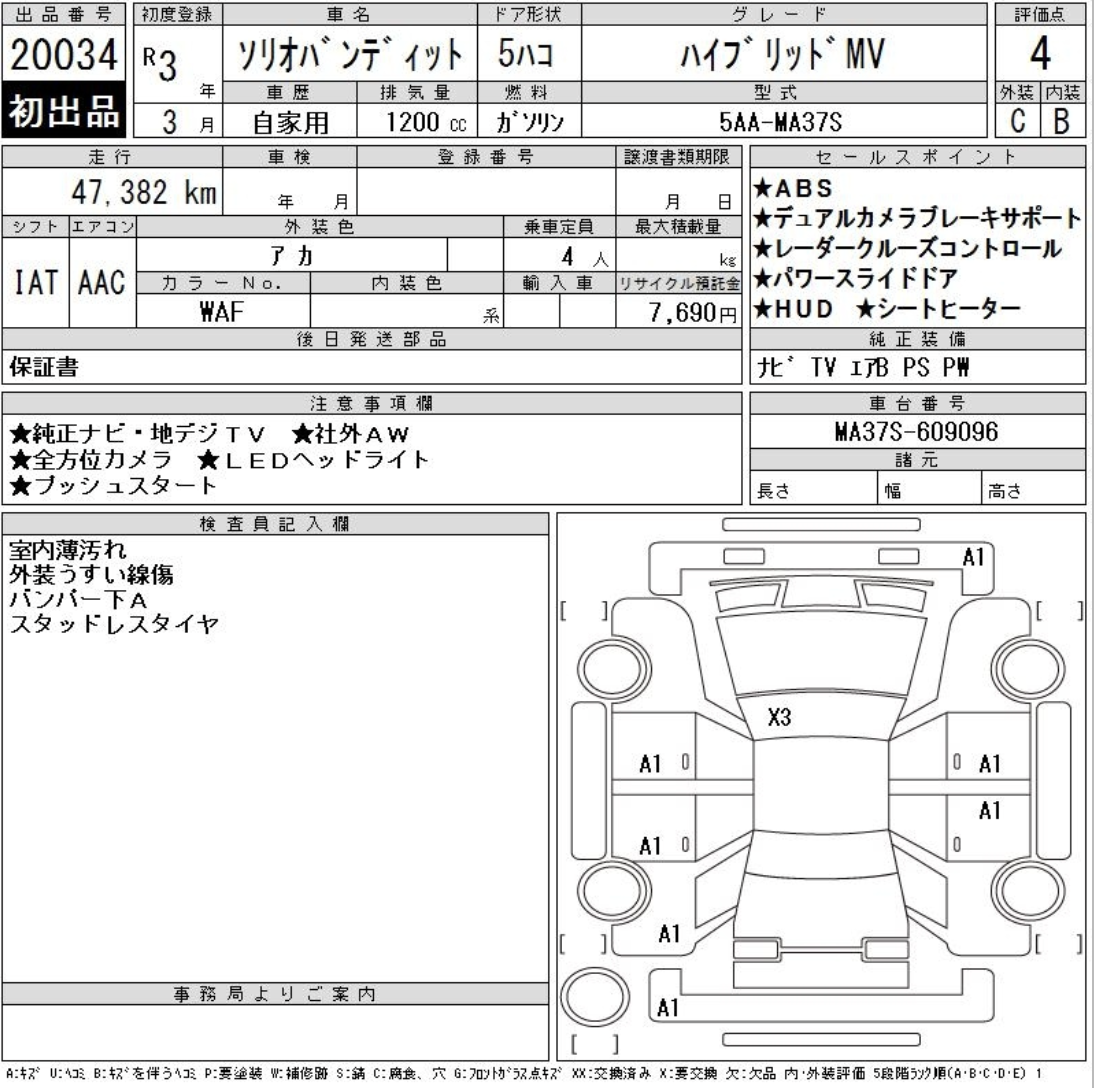
Task: Click the car name ソリオバンディット
Action: tap(350, 54)
